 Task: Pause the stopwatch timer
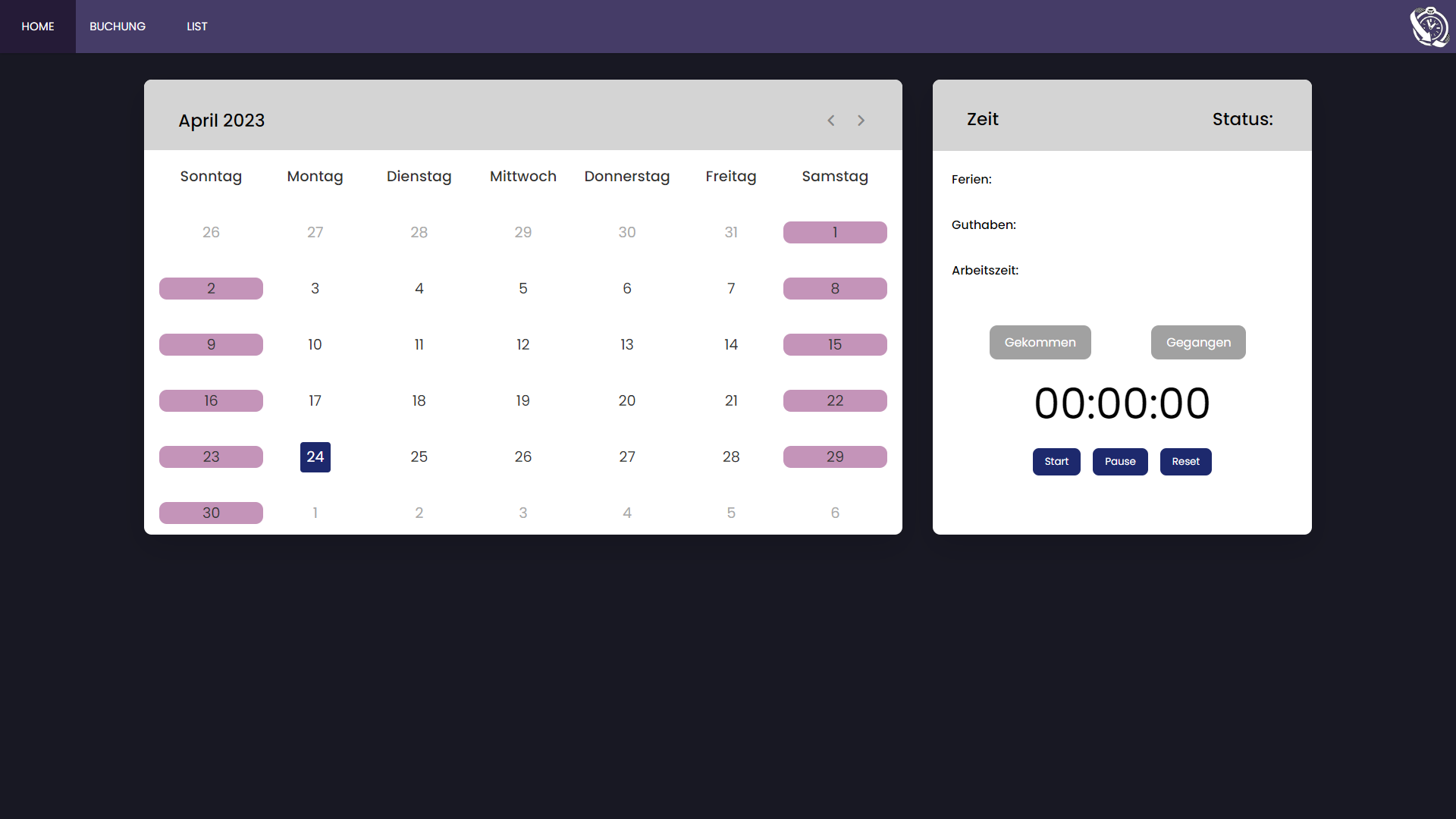tap(1120, 462)
